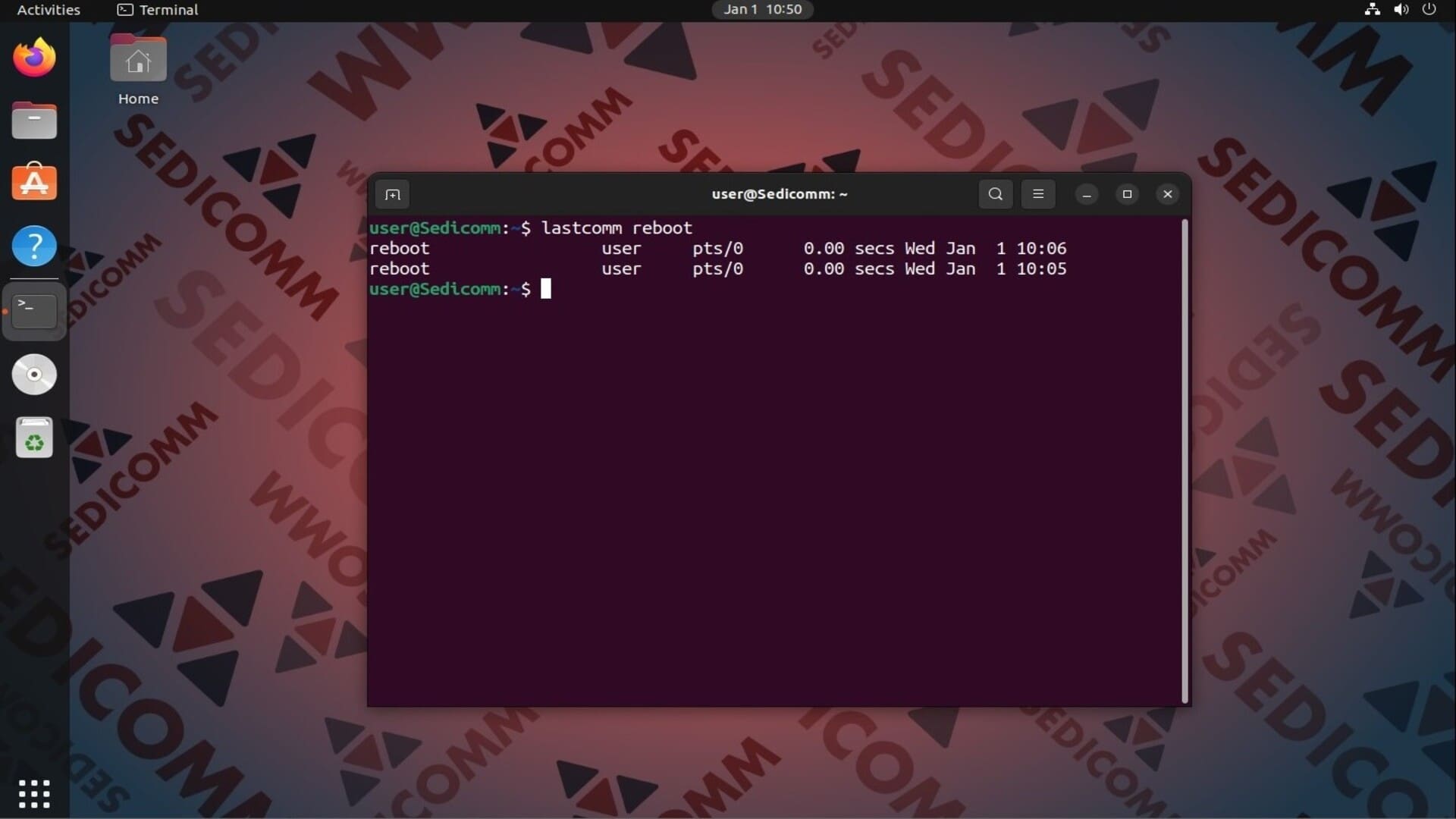Open the terminal hamburger menu
The height and width of the screenshot is (819, 1456).
1038,194
